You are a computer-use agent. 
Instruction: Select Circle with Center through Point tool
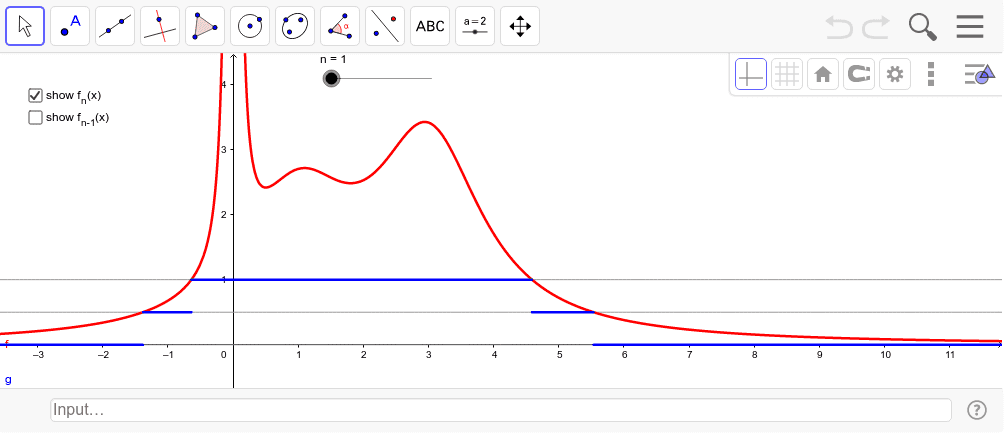[x=250, y=26]
